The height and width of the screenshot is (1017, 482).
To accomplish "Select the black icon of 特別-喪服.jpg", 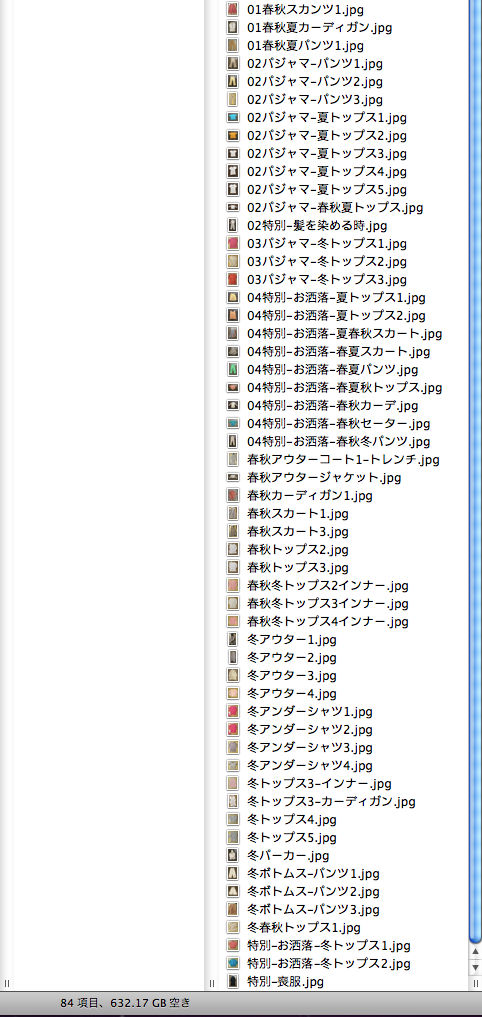I will (233, 982).
